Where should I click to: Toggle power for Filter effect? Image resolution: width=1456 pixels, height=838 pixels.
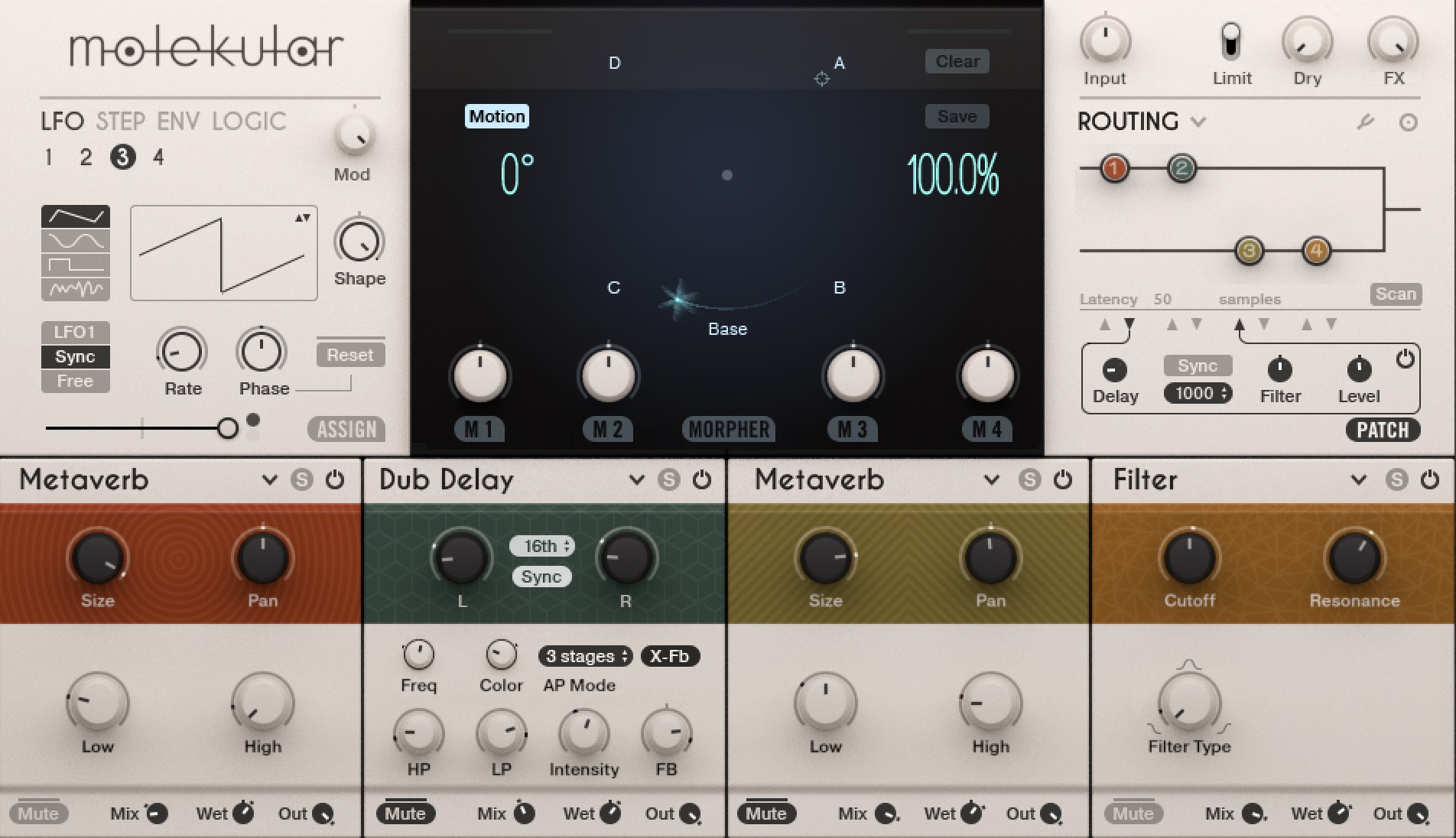[1430, 479]
